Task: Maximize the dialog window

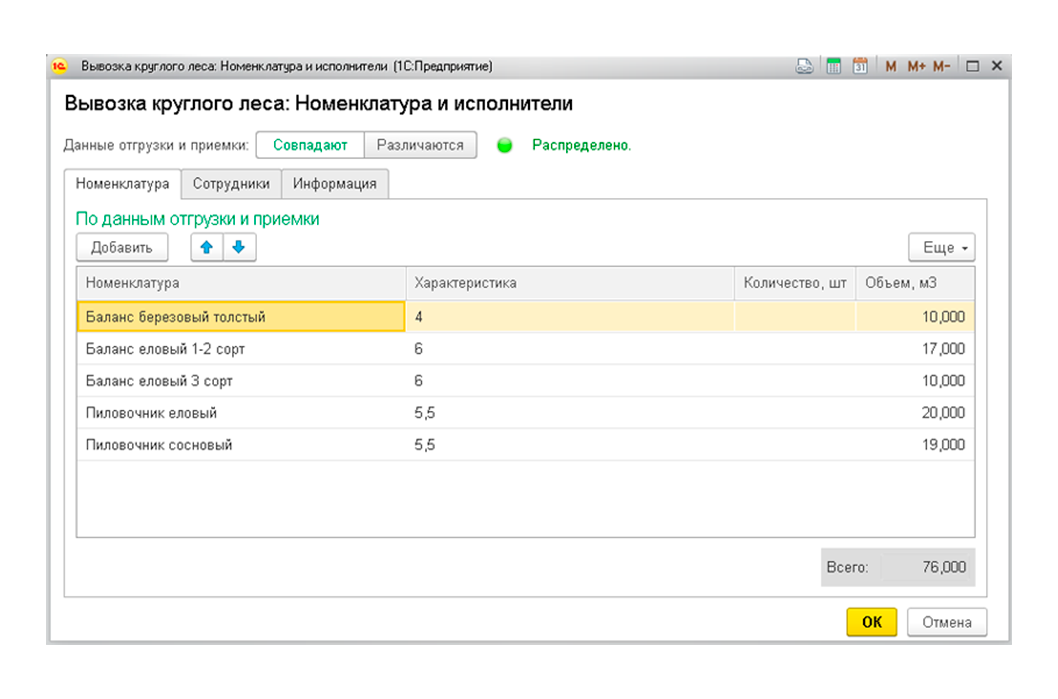Action: pyautogui.click(x=972, y=66)
